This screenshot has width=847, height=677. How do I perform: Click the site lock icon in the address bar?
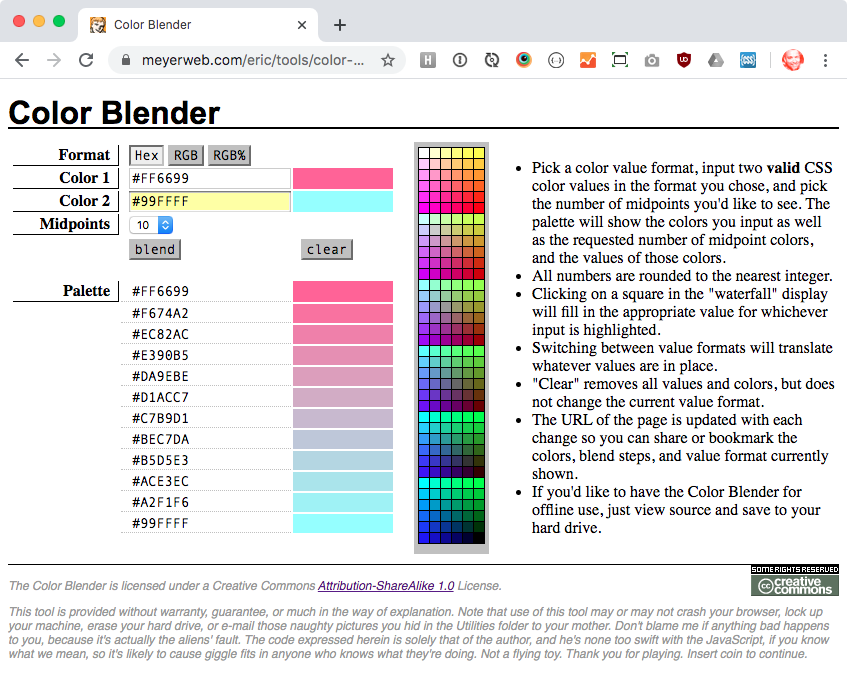(125, 60)
